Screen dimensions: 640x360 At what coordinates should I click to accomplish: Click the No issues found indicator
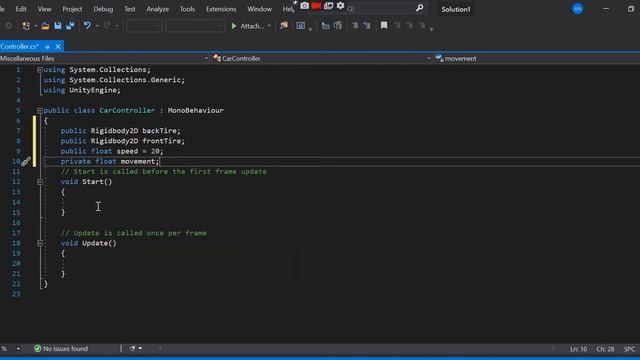pyautogui.click(x=61, y=349)
